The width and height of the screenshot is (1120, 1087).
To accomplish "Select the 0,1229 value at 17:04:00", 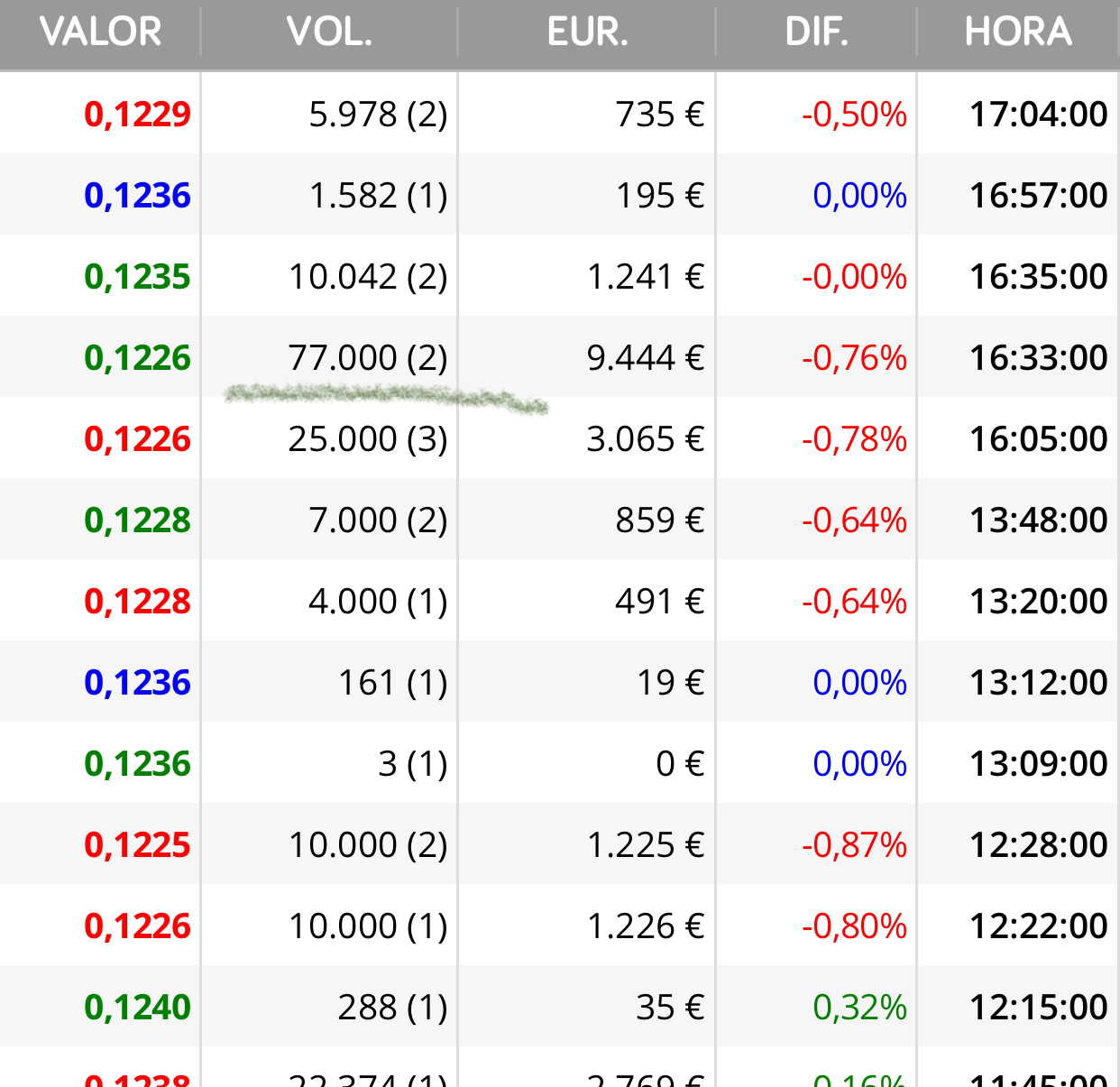I will point(137,115).
